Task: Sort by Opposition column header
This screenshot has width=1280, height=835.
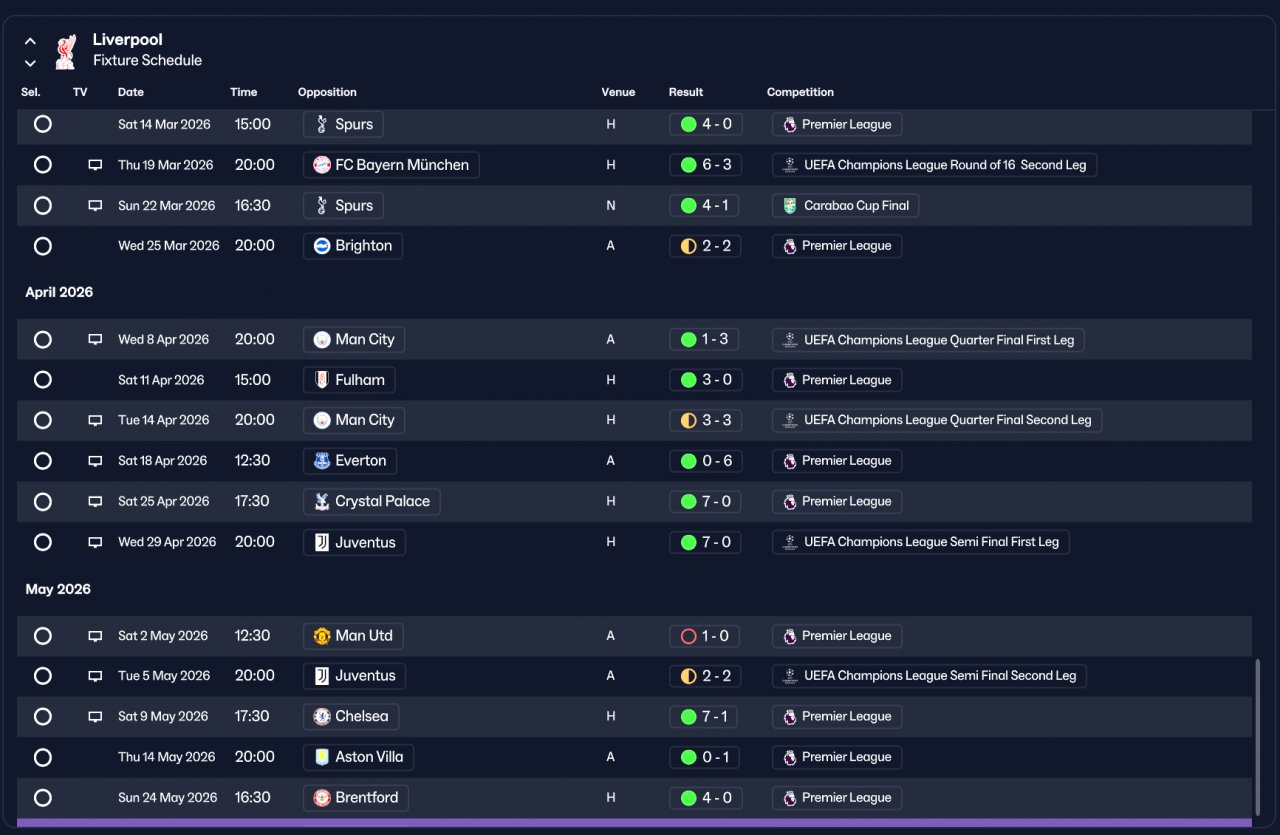Action: [x=327, y=92]
